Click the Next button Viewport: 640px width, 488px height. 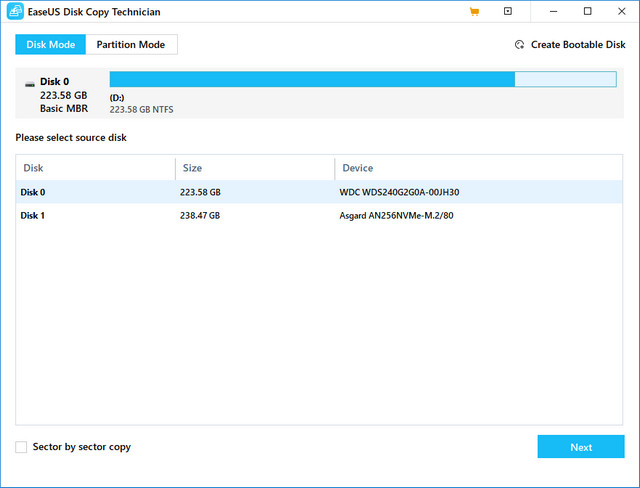tap(580, 447)
